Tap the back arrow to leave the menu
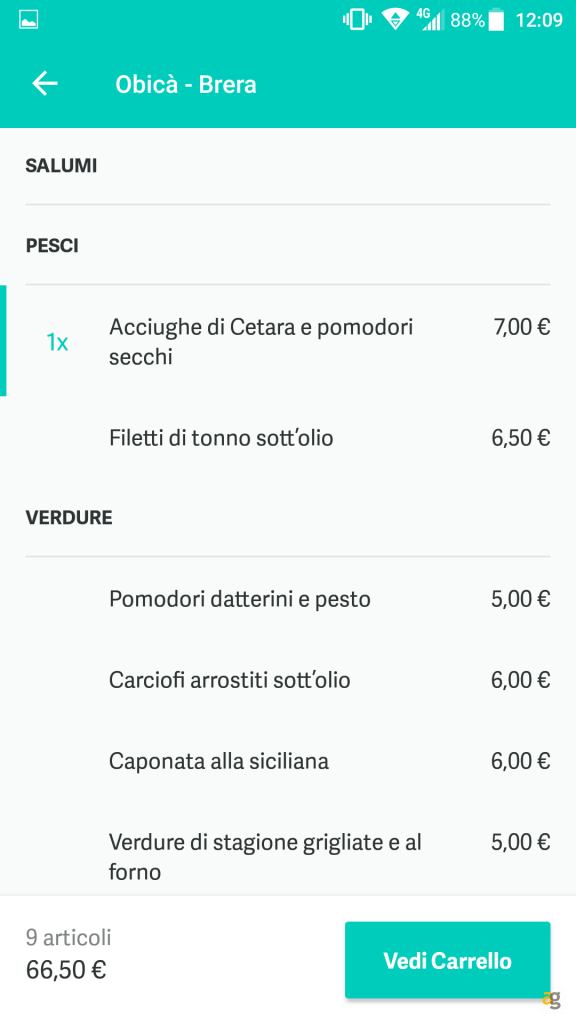The height and width of the screenshot is (1024, 576). click(x=44, y=83)
